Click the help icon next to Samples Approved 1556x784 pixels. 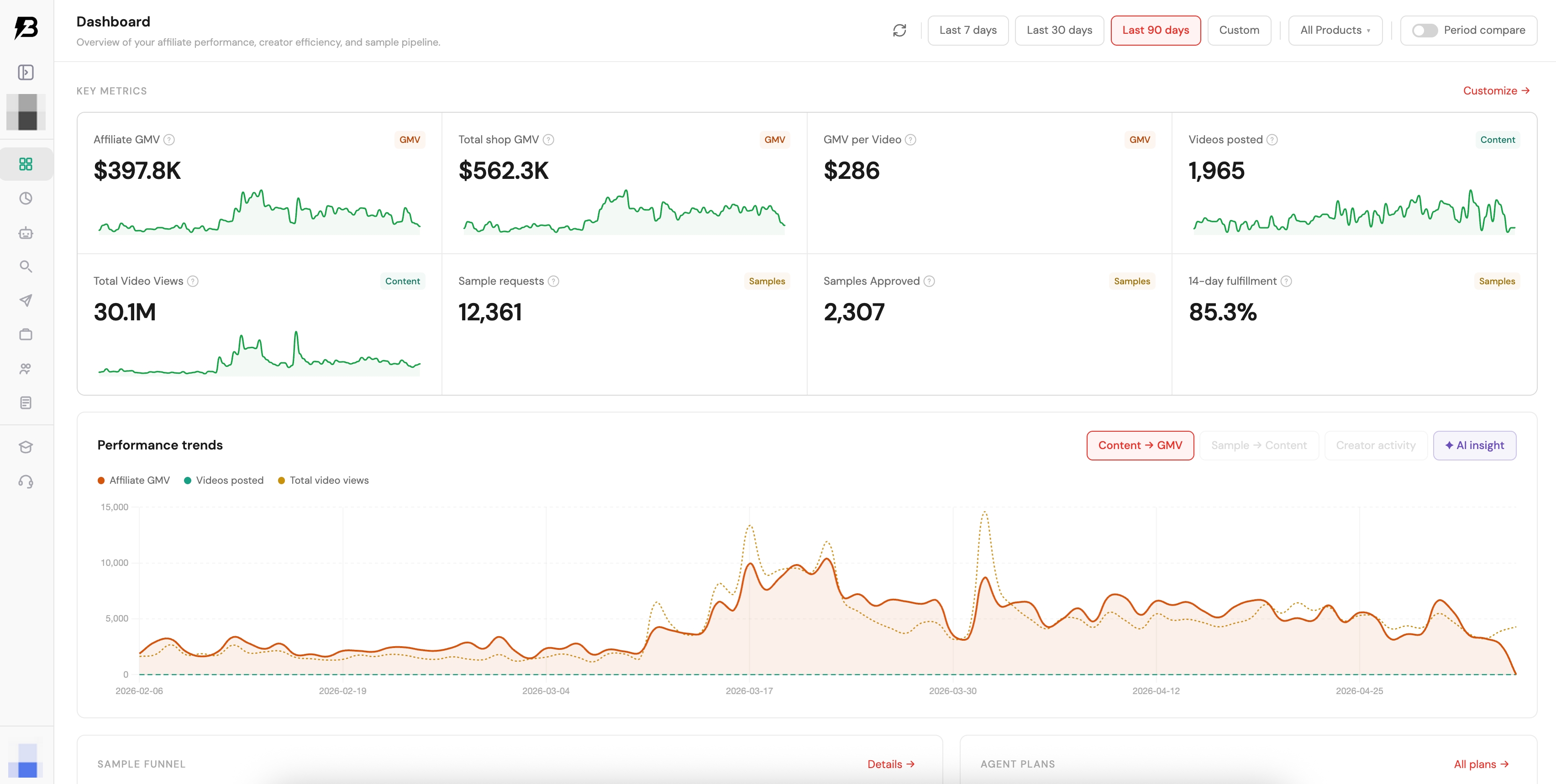930,281
